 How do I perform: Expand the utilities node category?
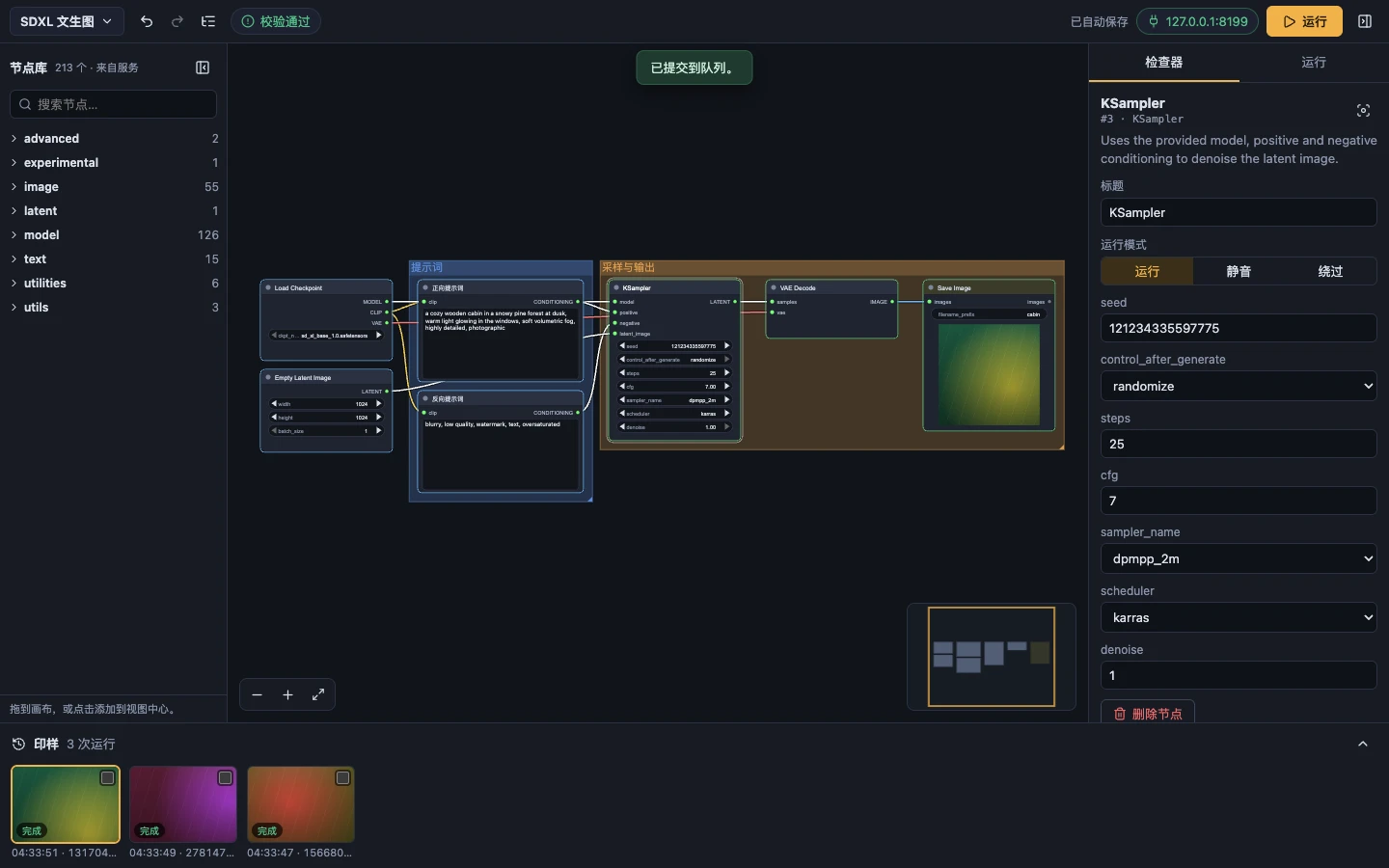point(114,284)
